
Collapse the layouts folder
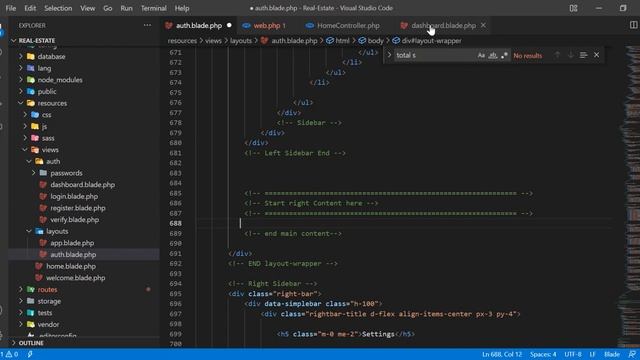(x=57, y=231)
